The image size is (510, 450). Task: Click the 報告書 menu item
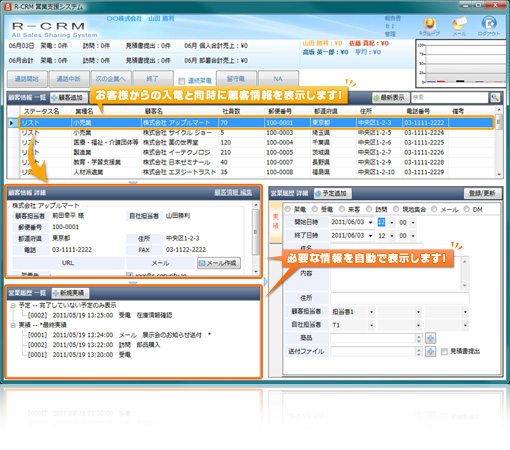393,19
